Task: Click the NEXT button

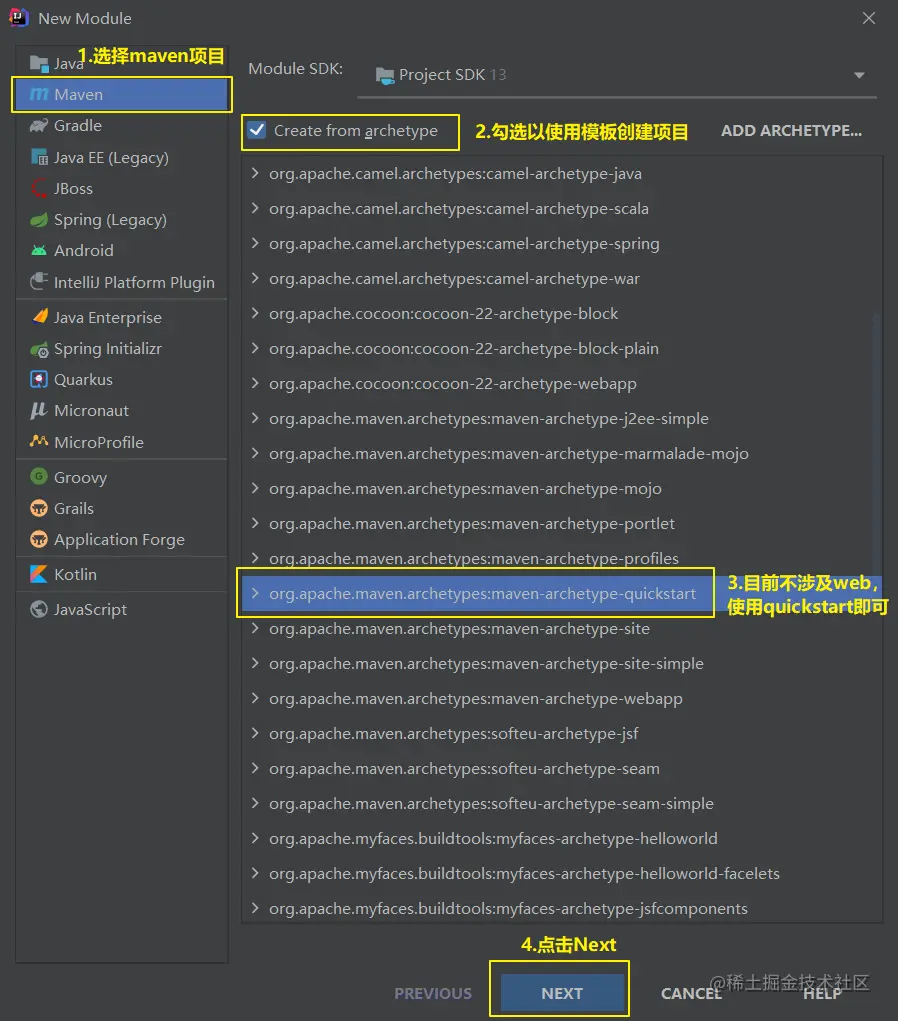Action: [x=562, y=993]
